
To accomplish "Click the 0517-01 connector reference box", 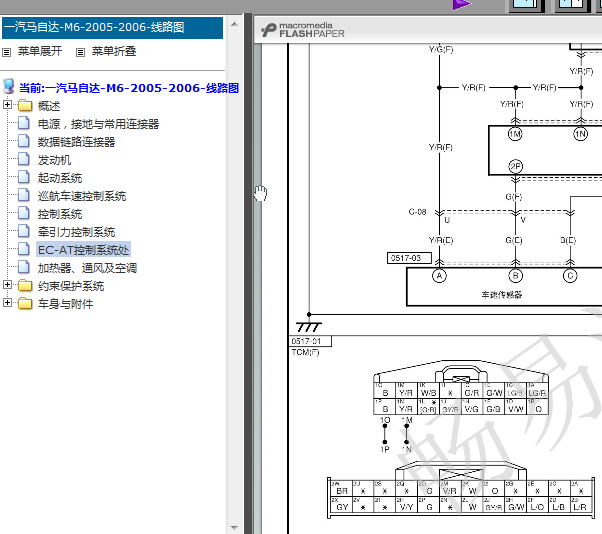I will pos(309,341).
